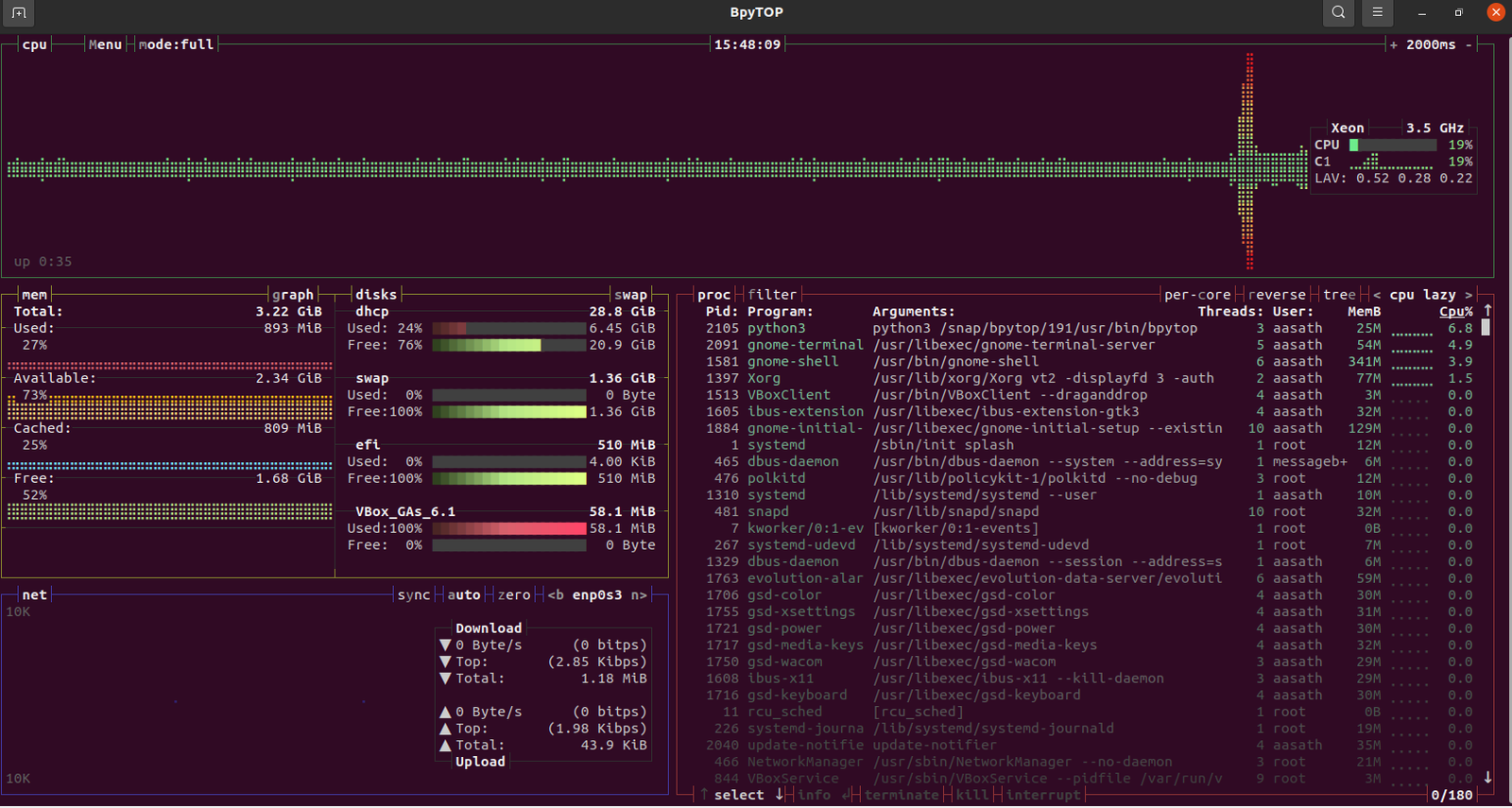The image size is (1512, 808).
Task: Click interrupt in process footer
Action: click(x=1043, y=795)
